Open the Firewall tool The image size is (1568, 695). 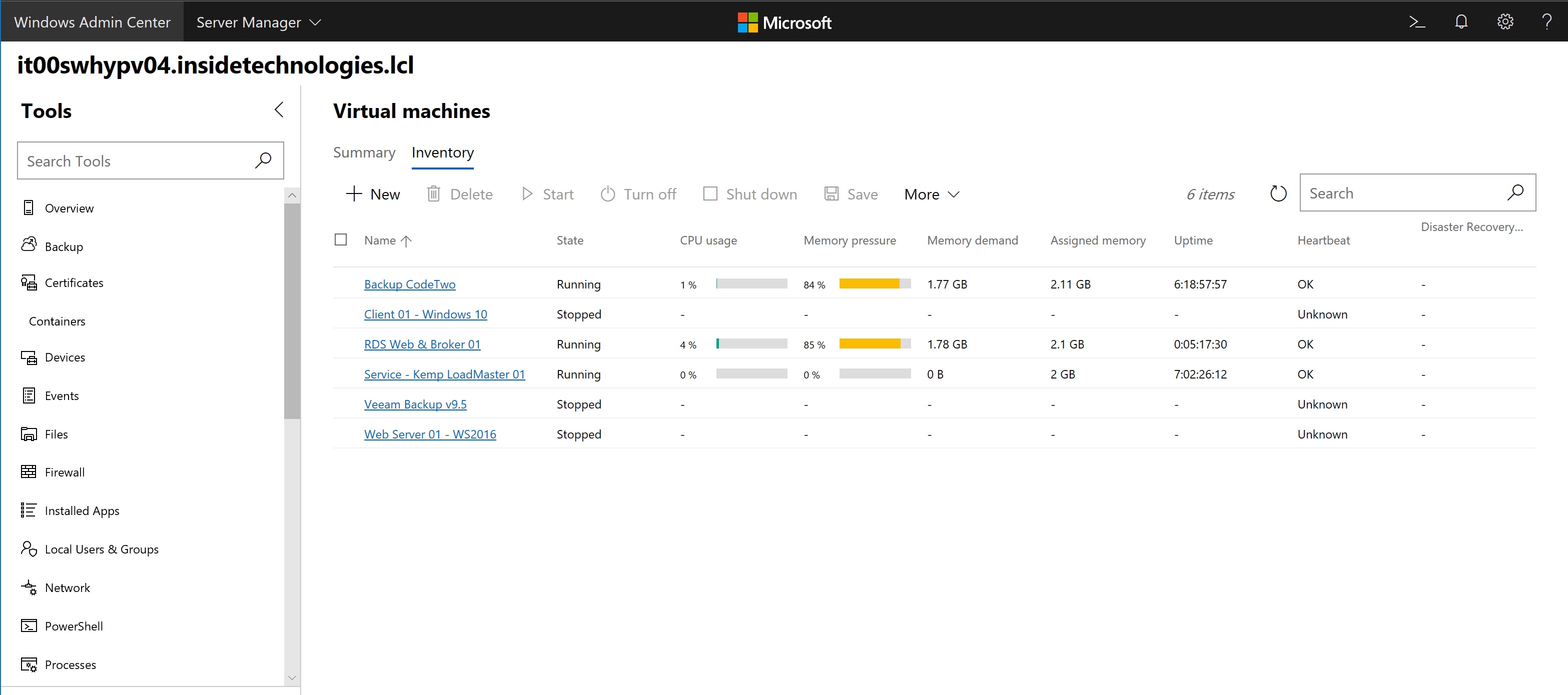(x=54, y=472)
